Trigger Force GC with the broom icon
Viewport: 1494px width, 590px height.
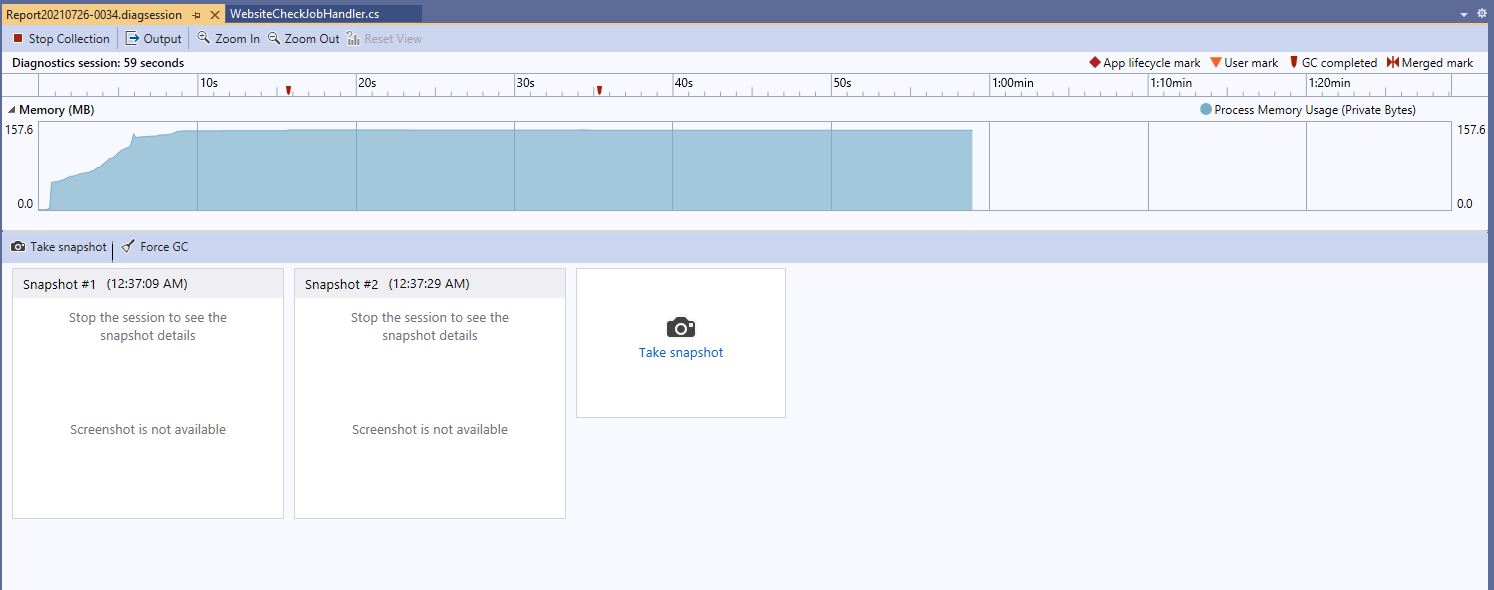[x=127, y=246]
